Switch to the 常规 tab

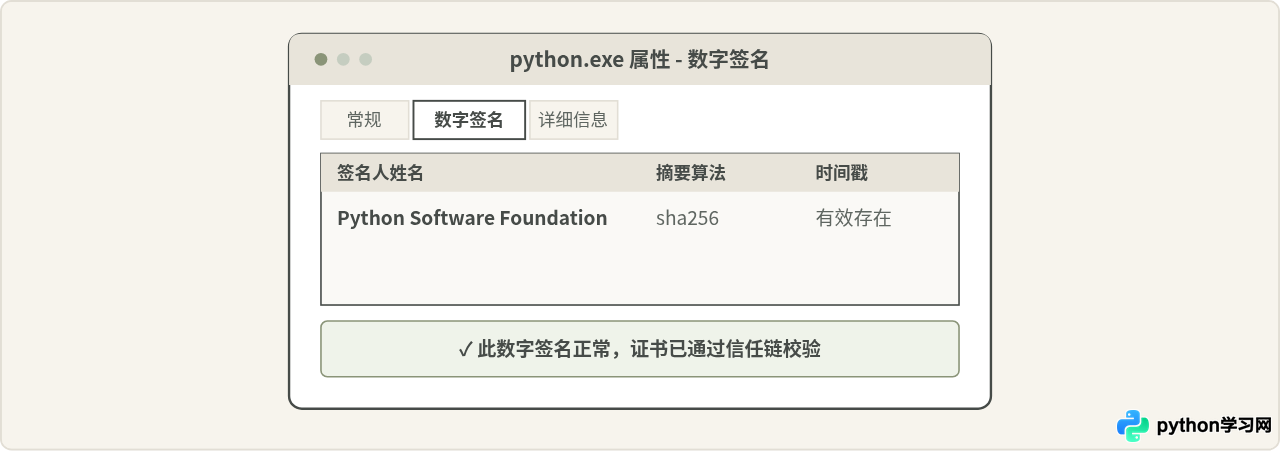(x=364, y=120)
